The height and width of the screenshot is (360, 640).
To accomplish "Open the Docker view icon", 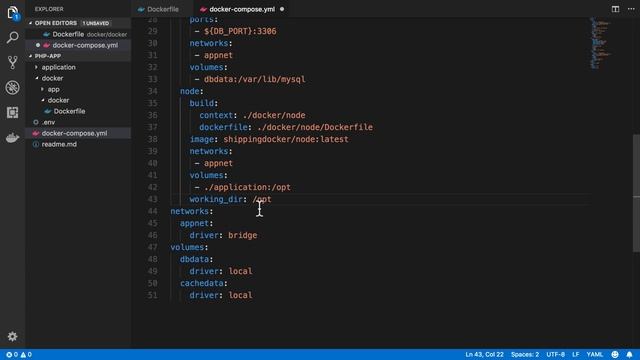I will 13,138.
